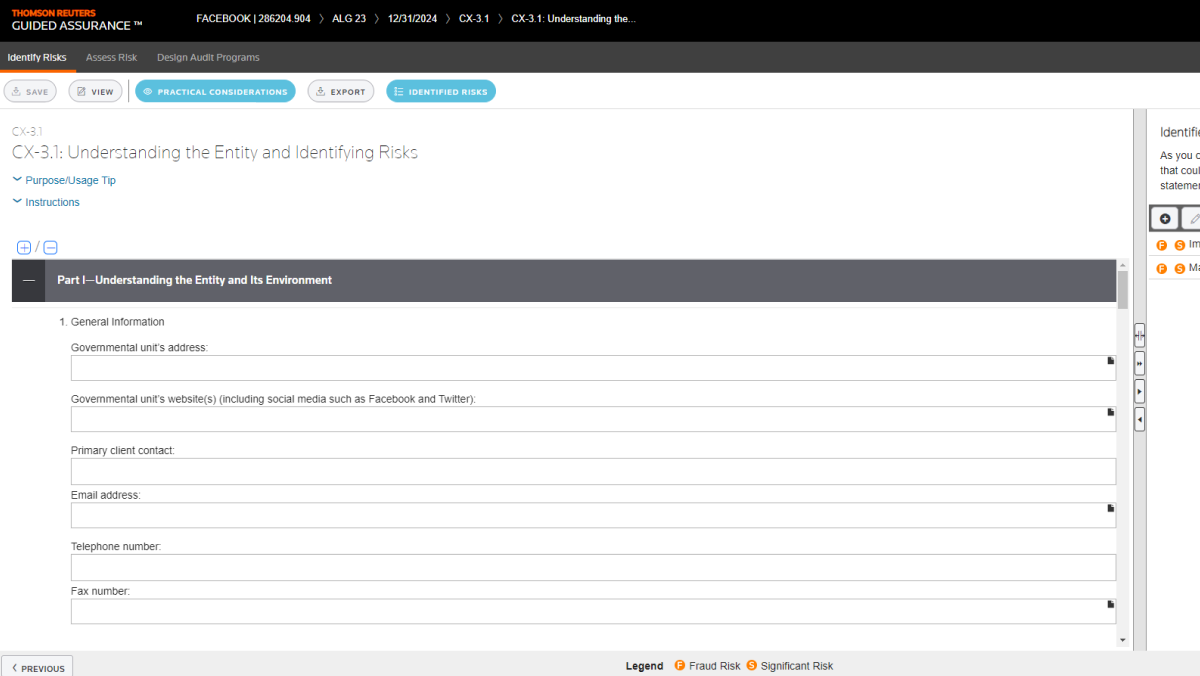Image resolution: width=1200 pixels, height=676 pixels.
Task: Open note icon in Governmental unit's address field
Action: point(1110,361)
